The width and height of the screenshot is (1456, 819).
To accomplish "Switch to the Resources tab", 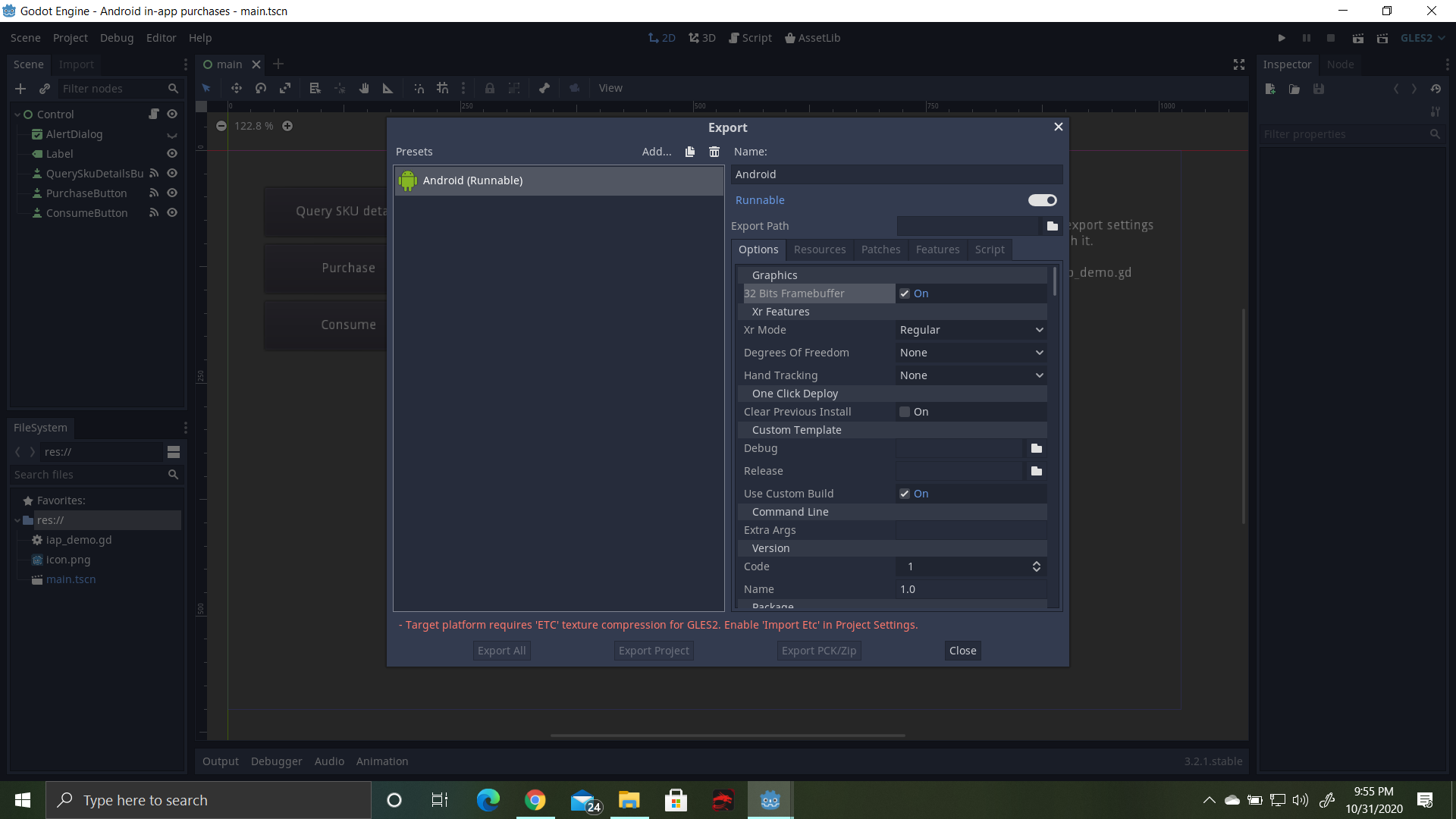I will click(x=820, y=249).
